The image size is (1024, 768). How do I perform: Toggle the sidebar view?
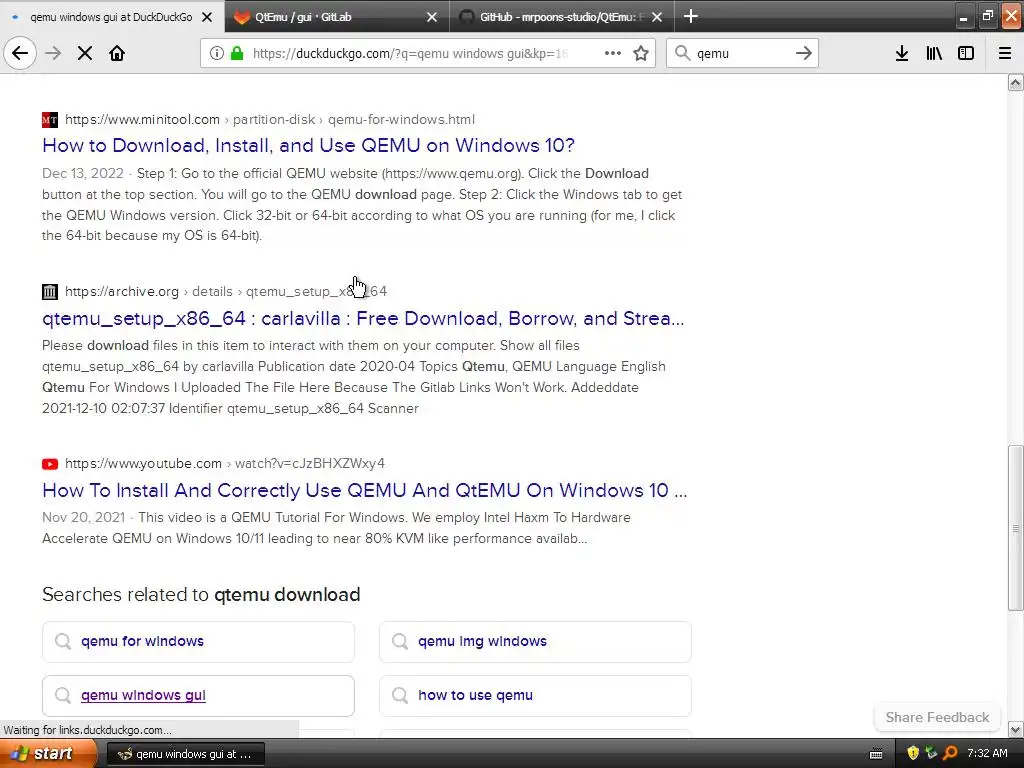pos(966,53)
